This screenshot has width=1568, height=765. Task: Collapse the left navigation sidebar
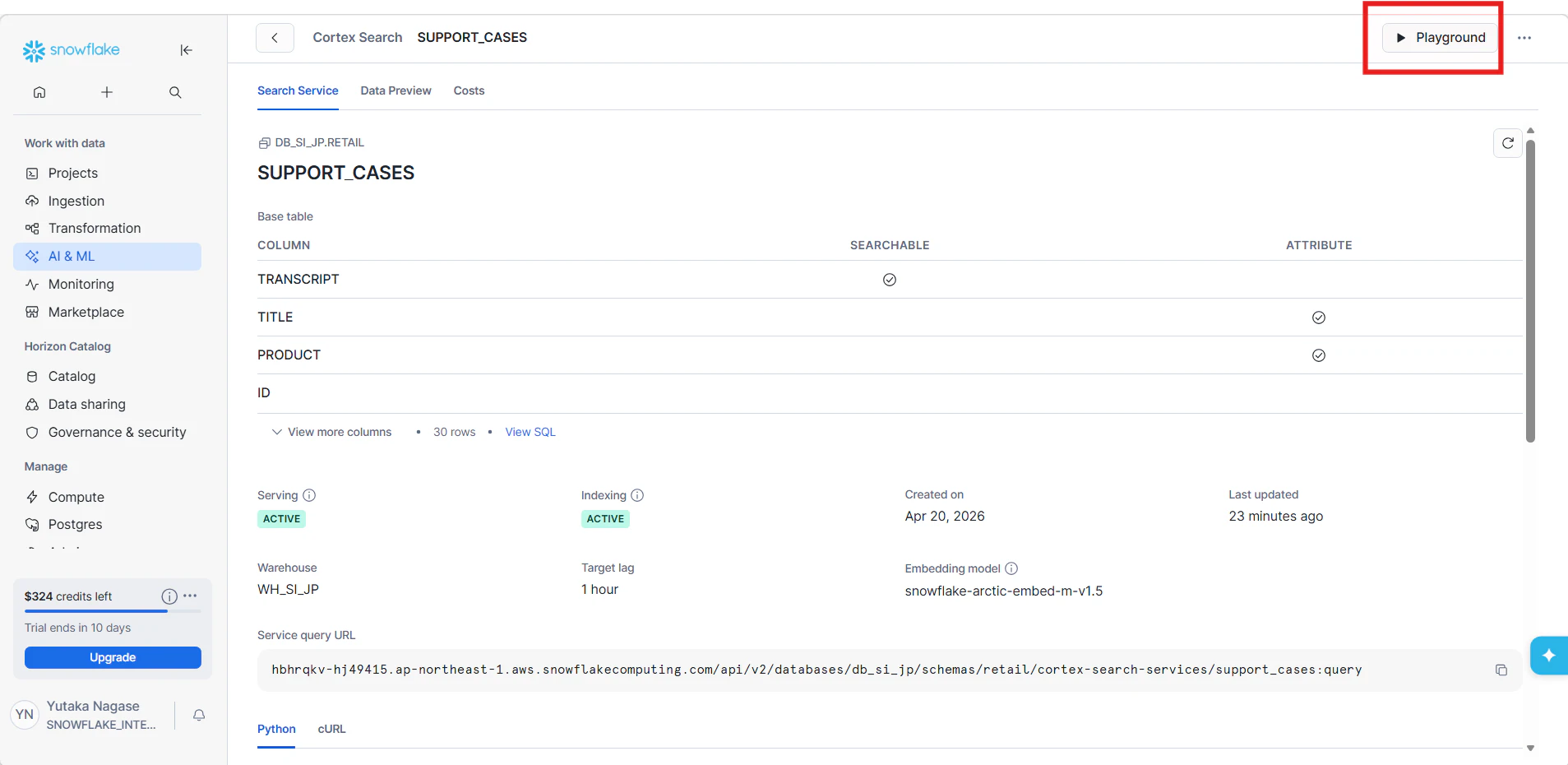(187, 50)
